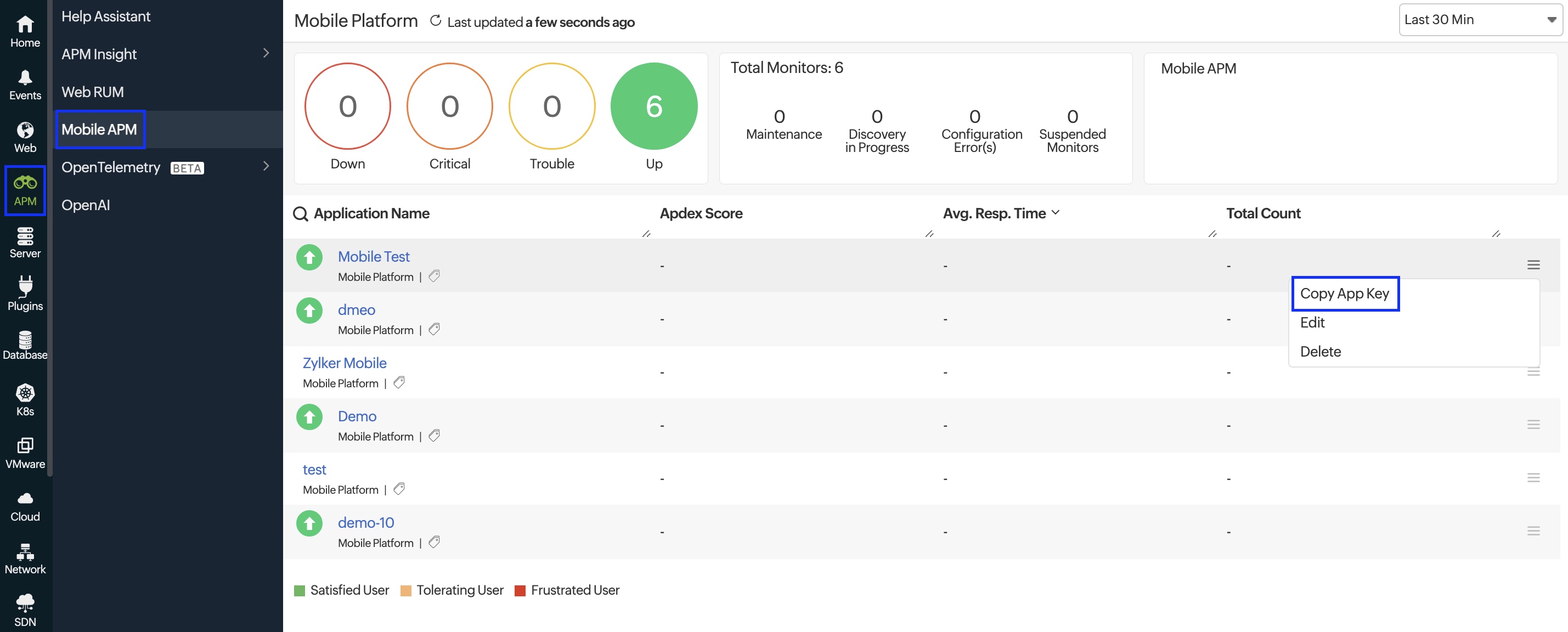This screenshot has height=632, width=1568.
Task: Choose Copy App Key from context menu
Action: (x=1345, y=294)
